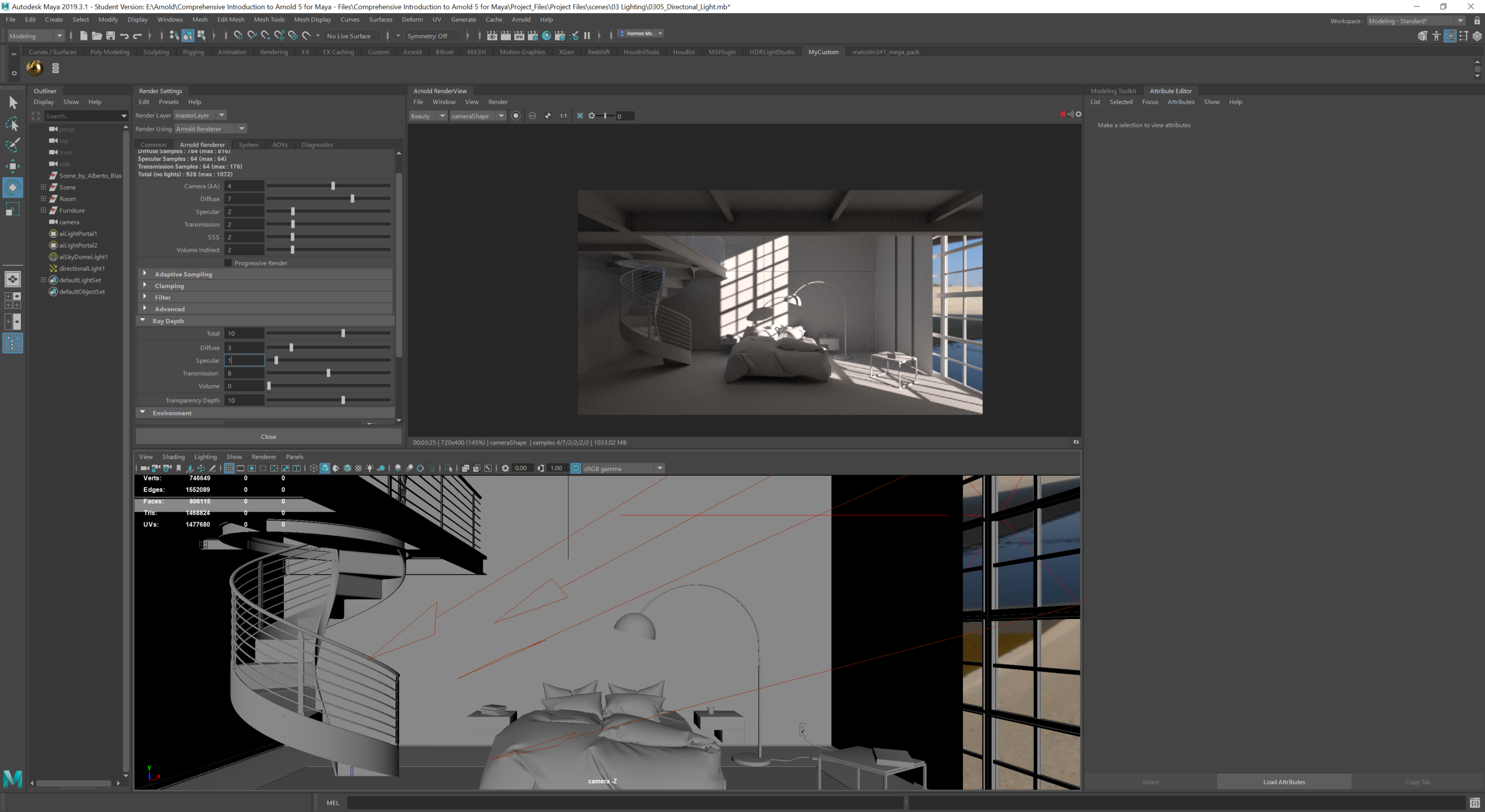This screenshot has width=1485, height=812.
Task: Click Load Attributes in the Attribute Editor
Action: point(1284,782)
